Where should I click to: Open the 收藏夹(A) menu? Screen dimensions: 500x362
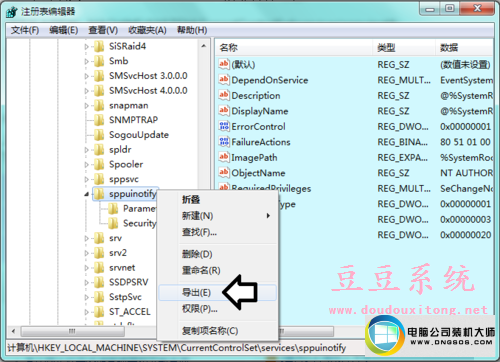pyautogui.click(x=147, y=30)
